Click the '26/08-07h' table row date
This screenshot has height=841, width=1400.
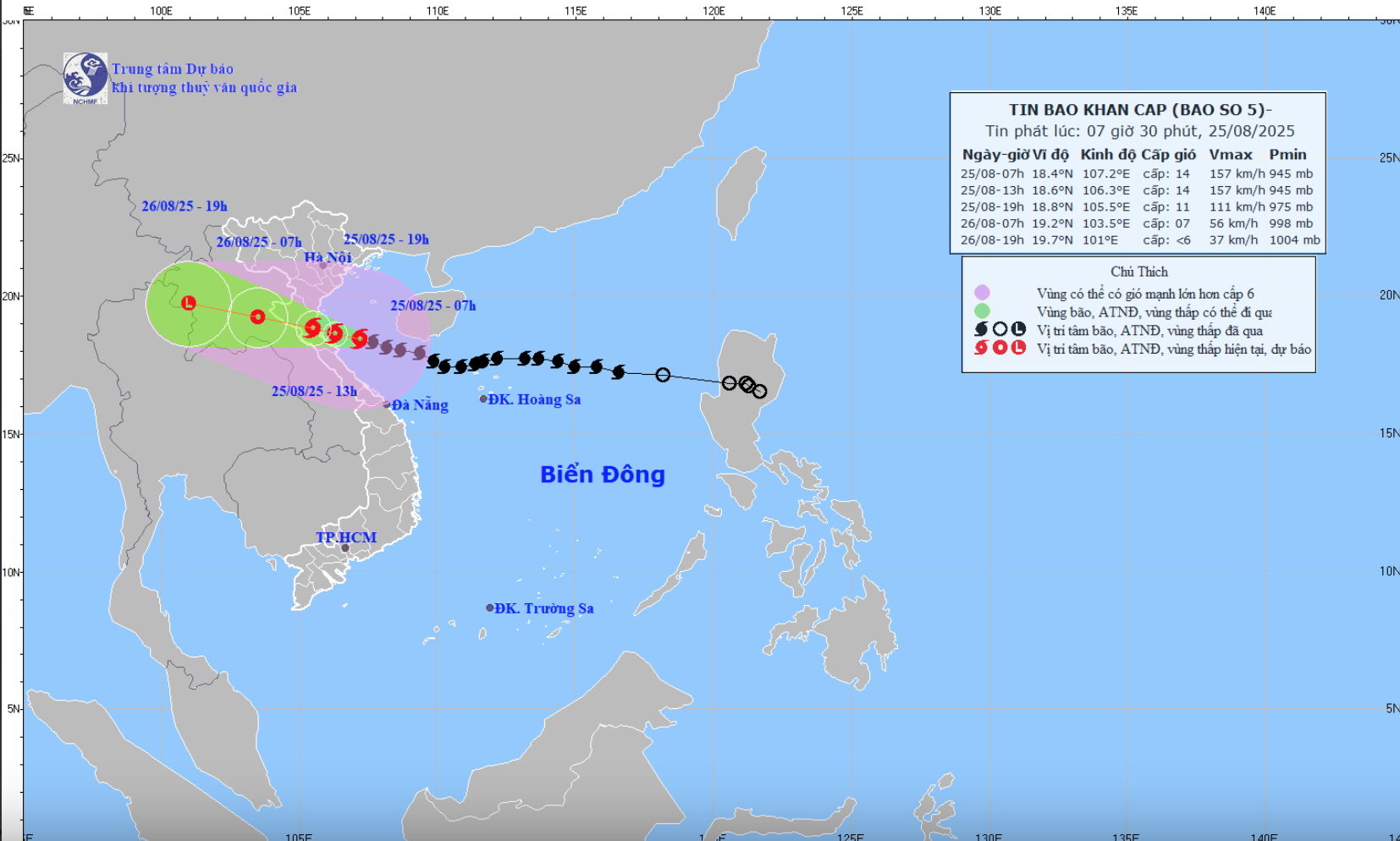point(992,224)
